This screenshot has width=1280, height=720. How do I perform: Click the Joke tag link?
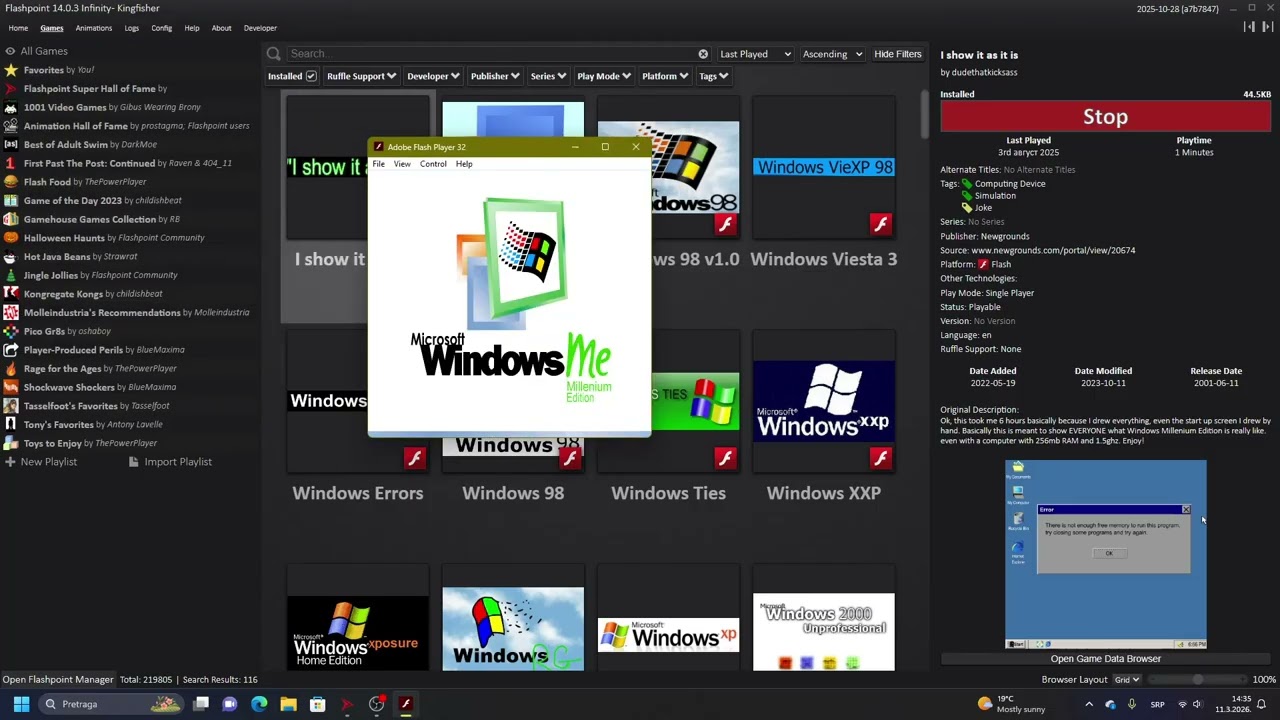click(984, 208)
